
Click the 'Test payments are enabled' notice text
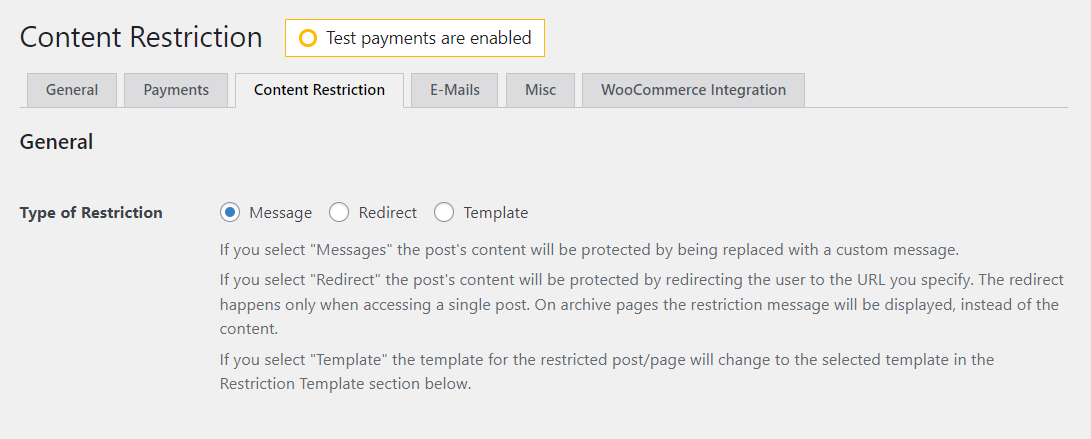coord(429,38)
